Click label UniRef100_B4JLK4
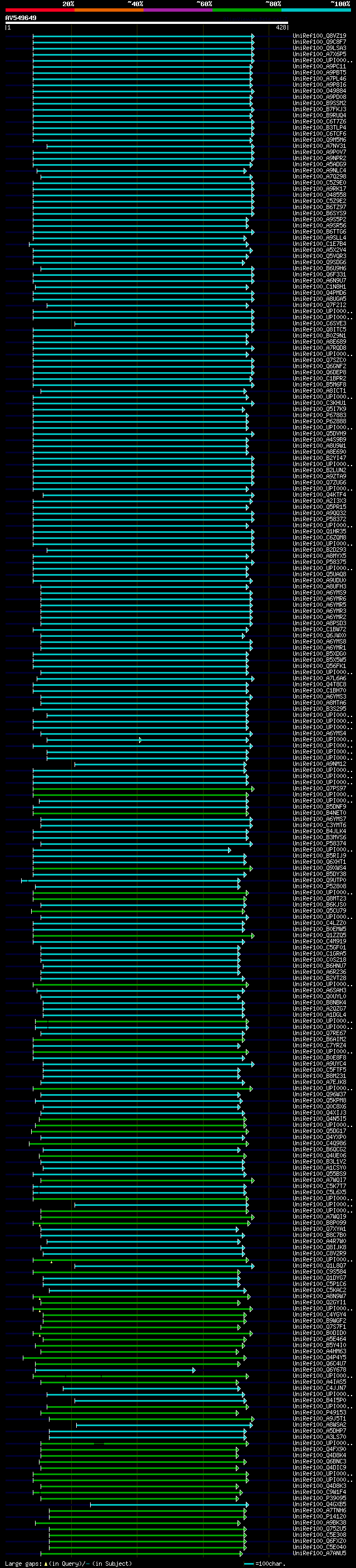Image resolution: width=356 pixels, height=1568 pixels. point(319,832)
